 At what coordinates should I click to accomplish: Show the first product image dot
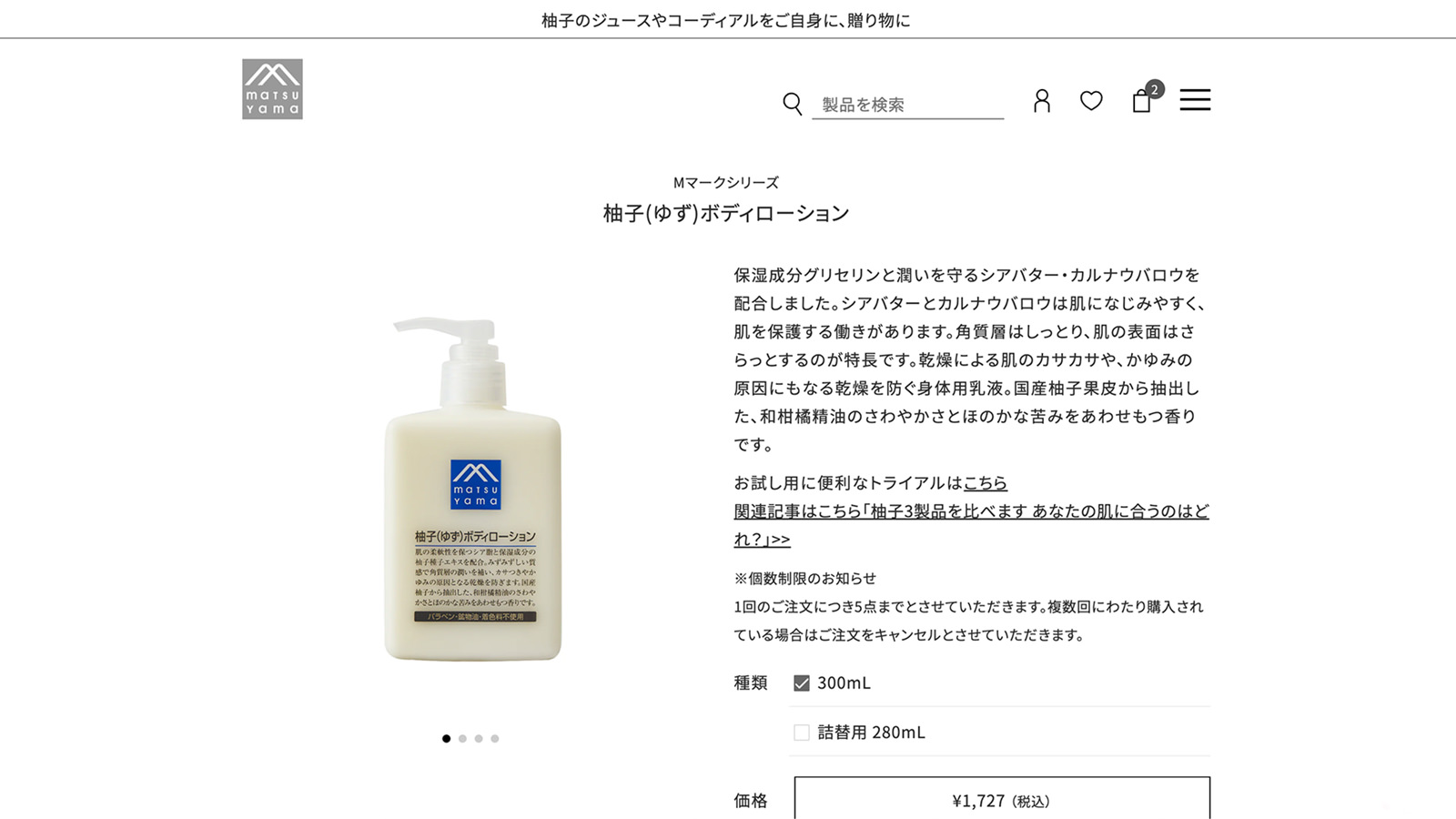[x=446, y=739]
